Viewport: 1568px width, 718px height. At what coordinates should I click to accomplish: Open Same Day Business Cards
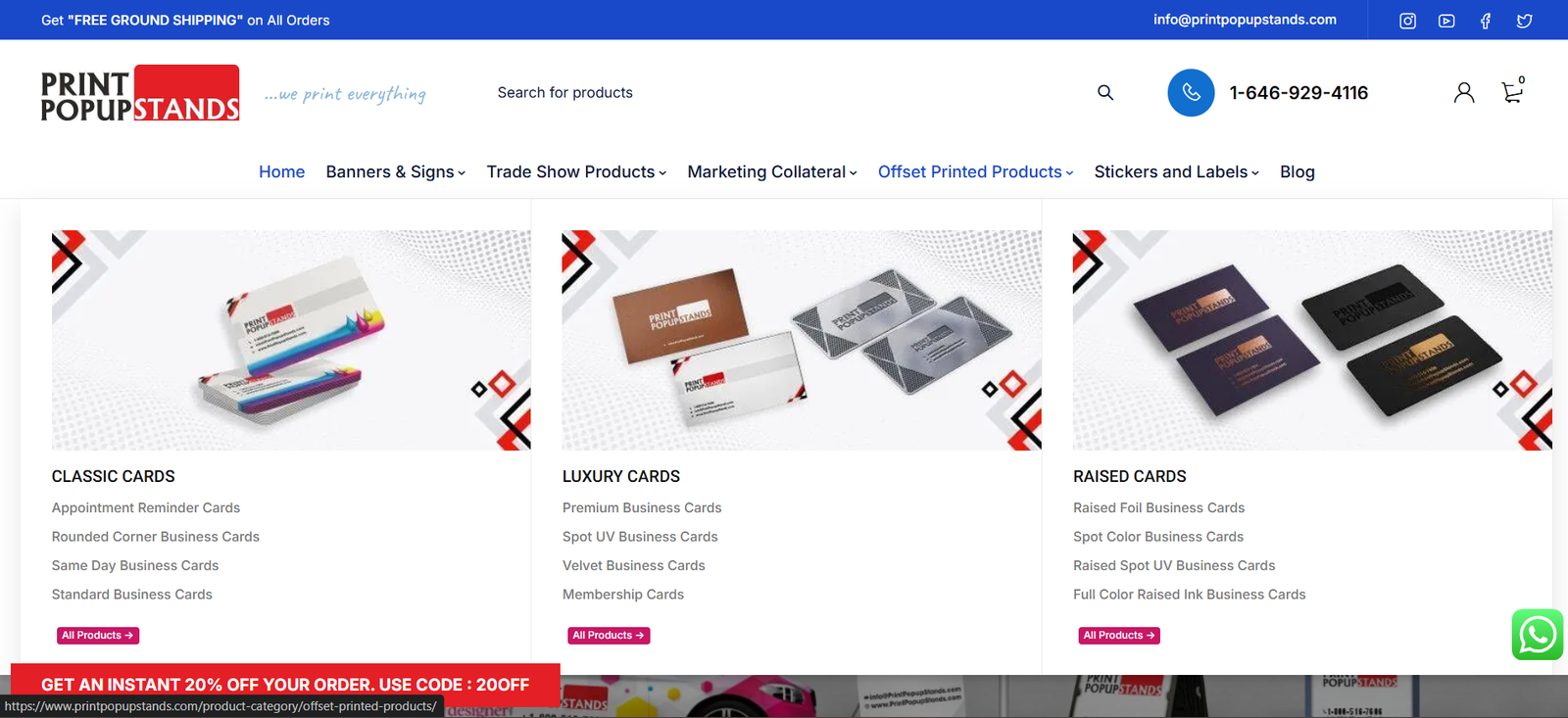point(135,565)
